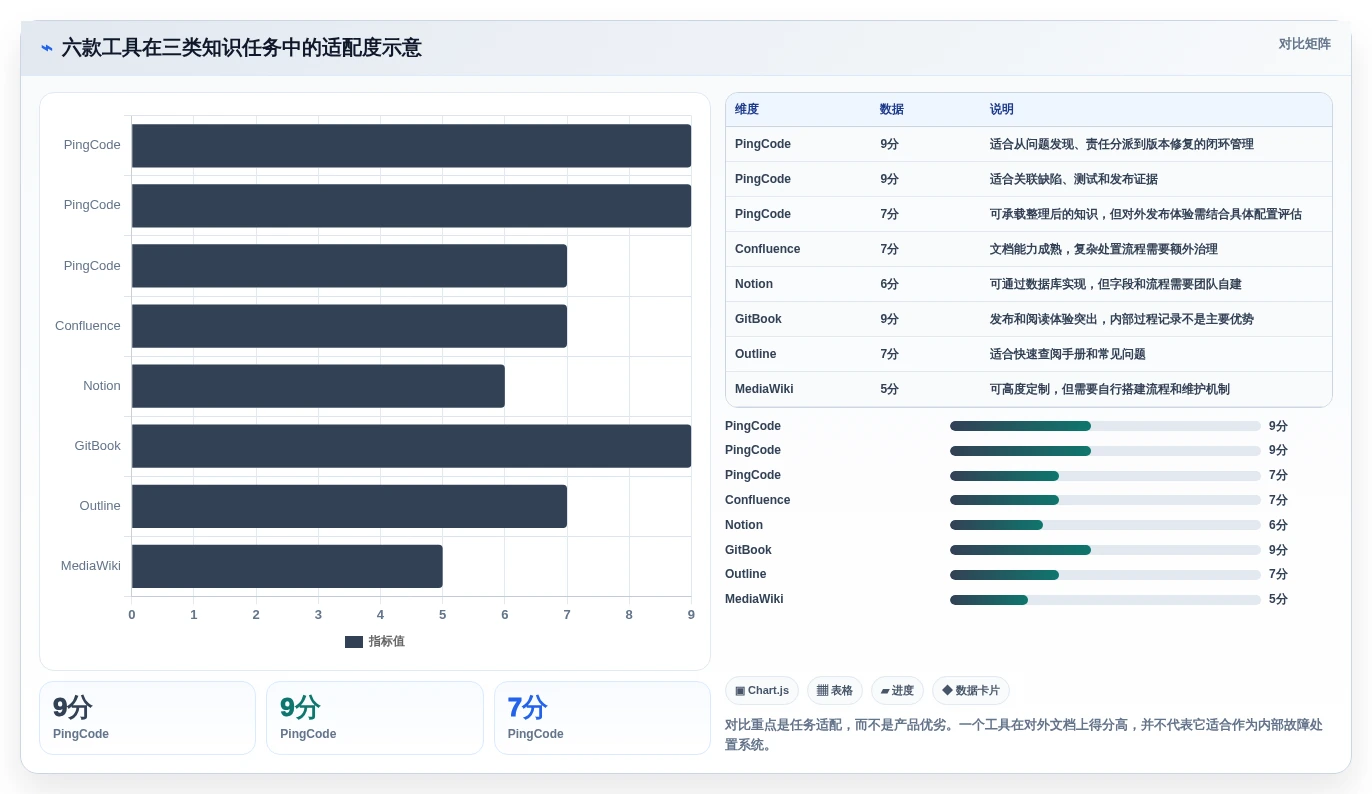Click the Notion label on the chart axis
The width and height of the screenshot is (1372, 794).
102,386
